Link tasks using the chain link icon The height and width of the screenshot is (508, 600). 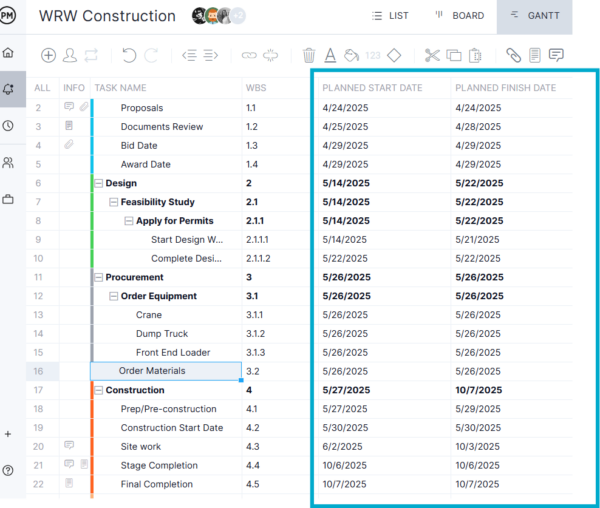pos(249,55)
